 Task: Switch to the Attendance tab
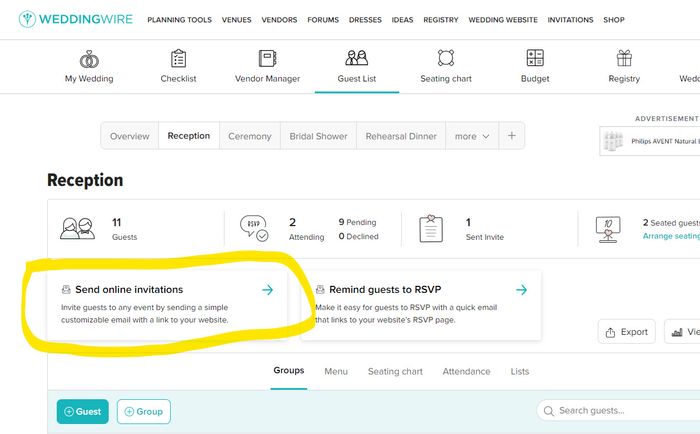(x=466, y=371)
